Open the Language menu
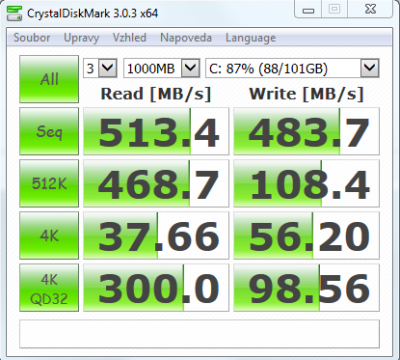This screenshot has height=360, width=400. pos(250,38)
